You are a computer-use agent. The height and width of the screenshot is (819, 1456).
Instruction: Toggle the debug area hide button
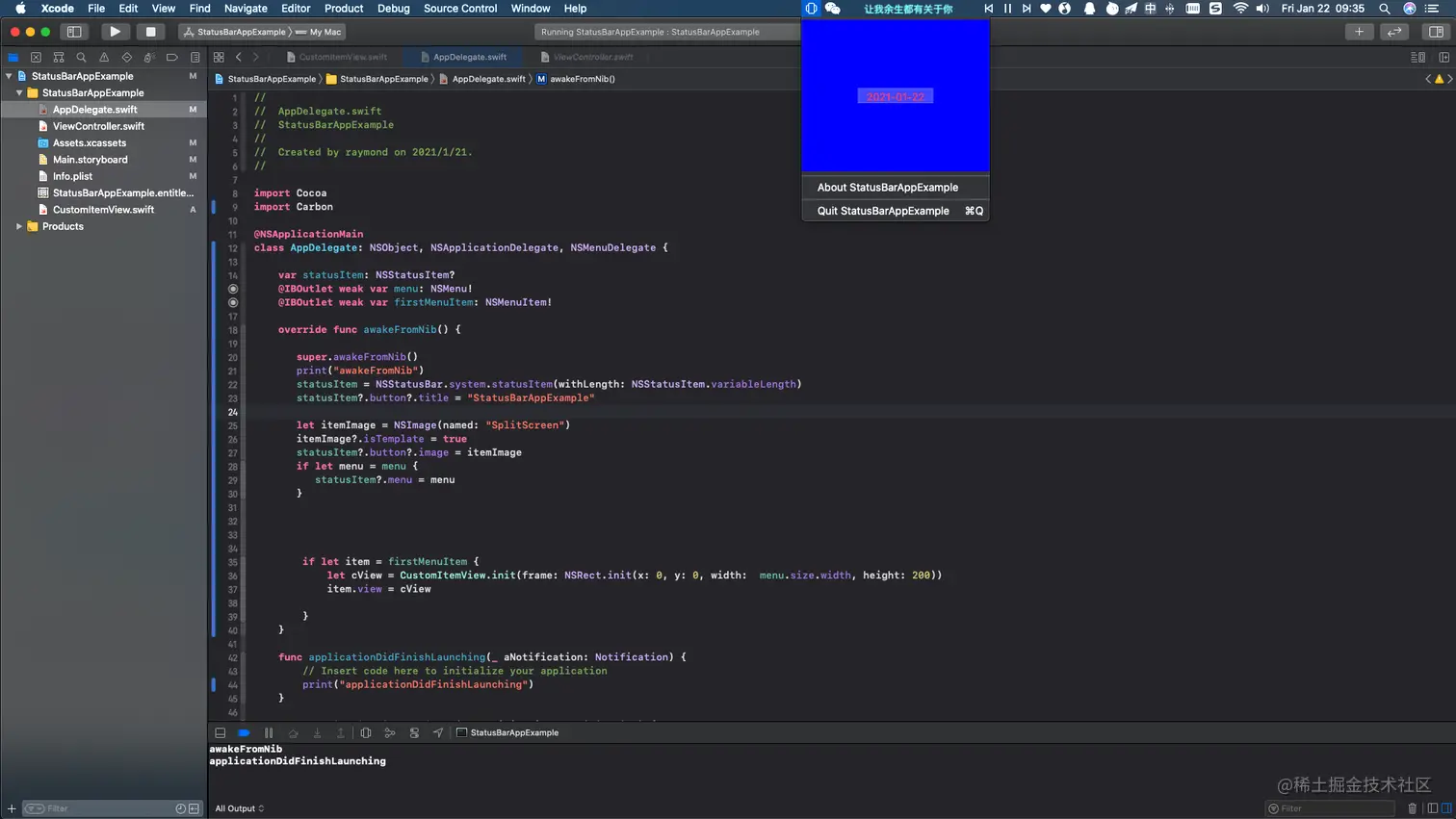(221, 733)
